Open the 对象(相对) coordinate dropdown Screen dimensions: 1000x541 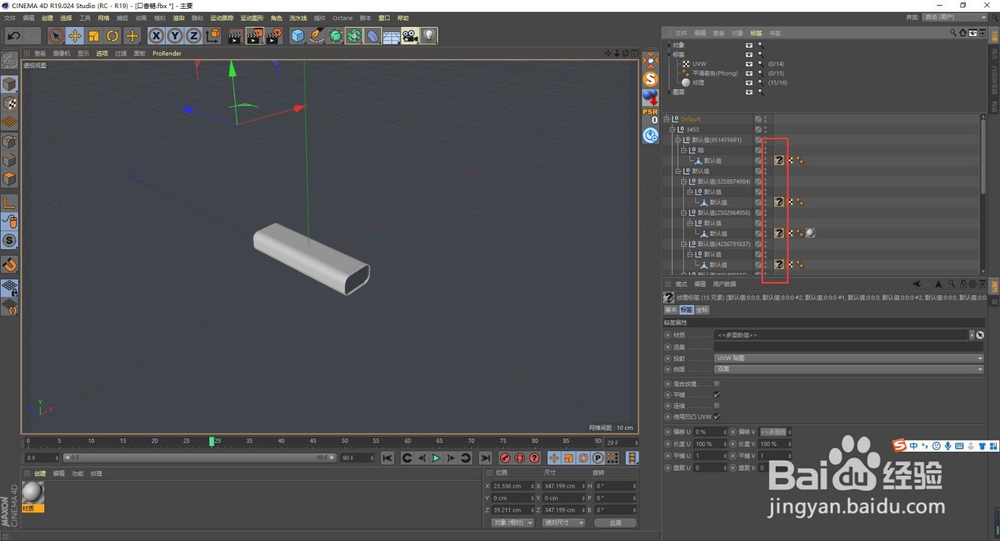[512, 522]
